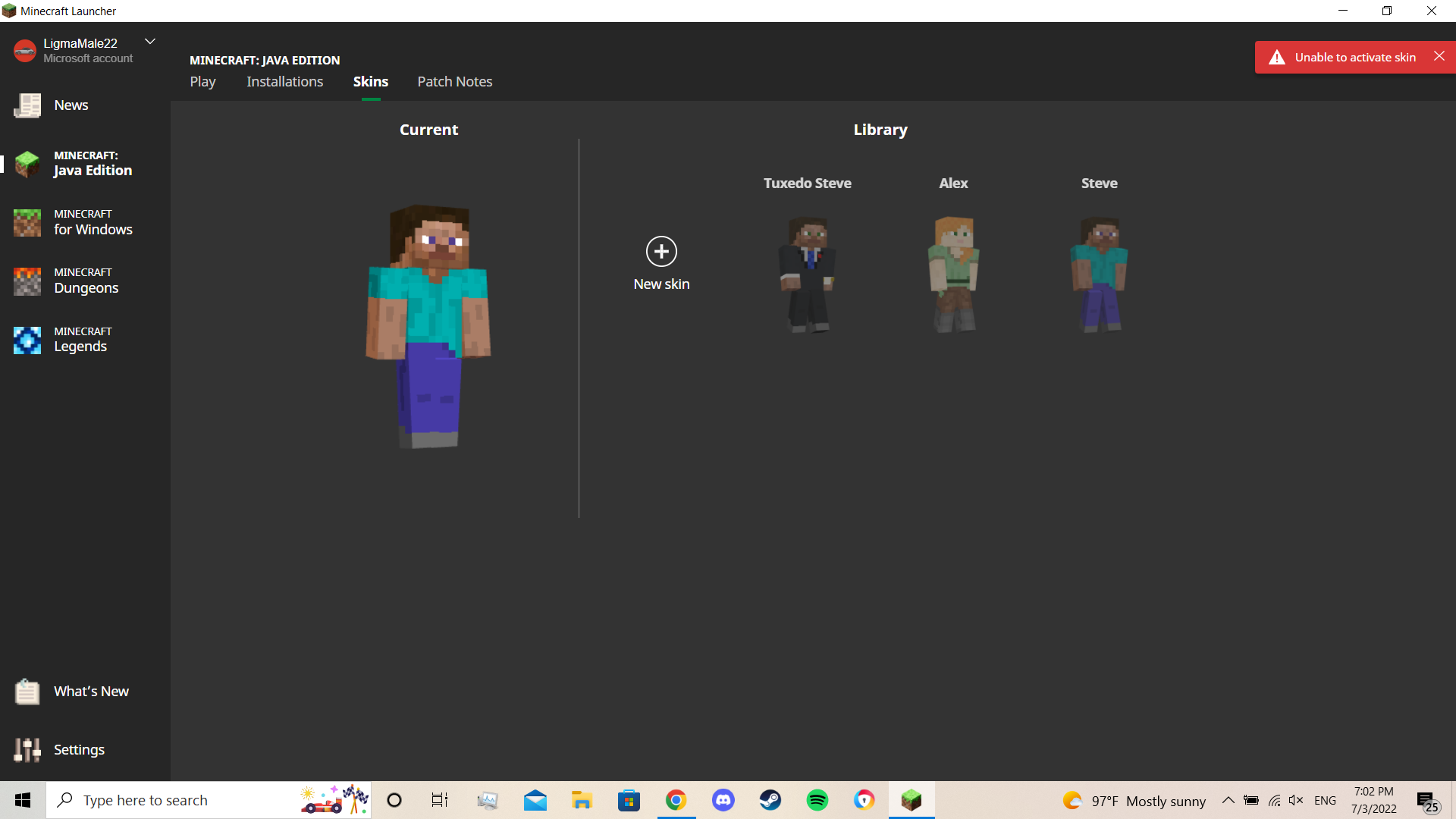The height and width of the screenshot is (819, 1456).
Task: Pick the Steve skin in library
Action: 1099,275
